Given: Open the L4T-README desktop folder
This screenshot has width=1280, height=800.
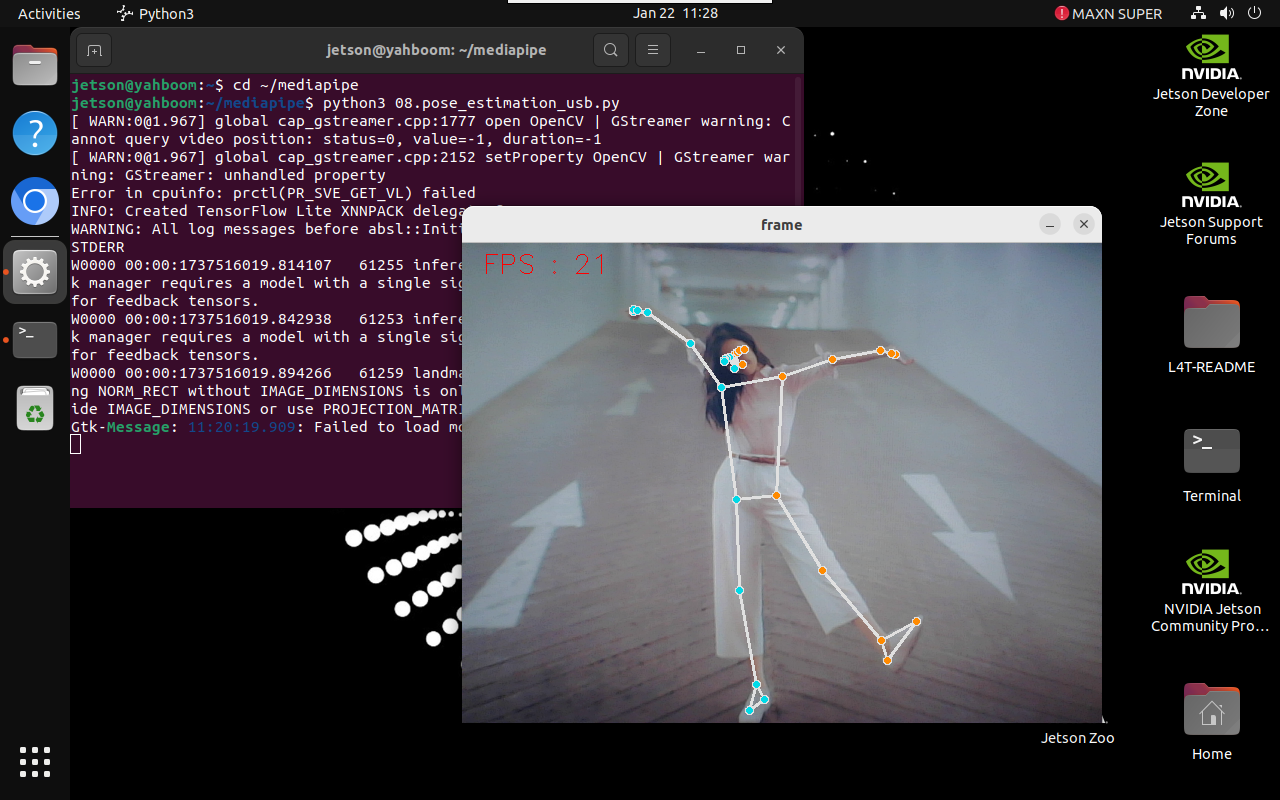Looking at the screenshot, I should point(1211,334).
